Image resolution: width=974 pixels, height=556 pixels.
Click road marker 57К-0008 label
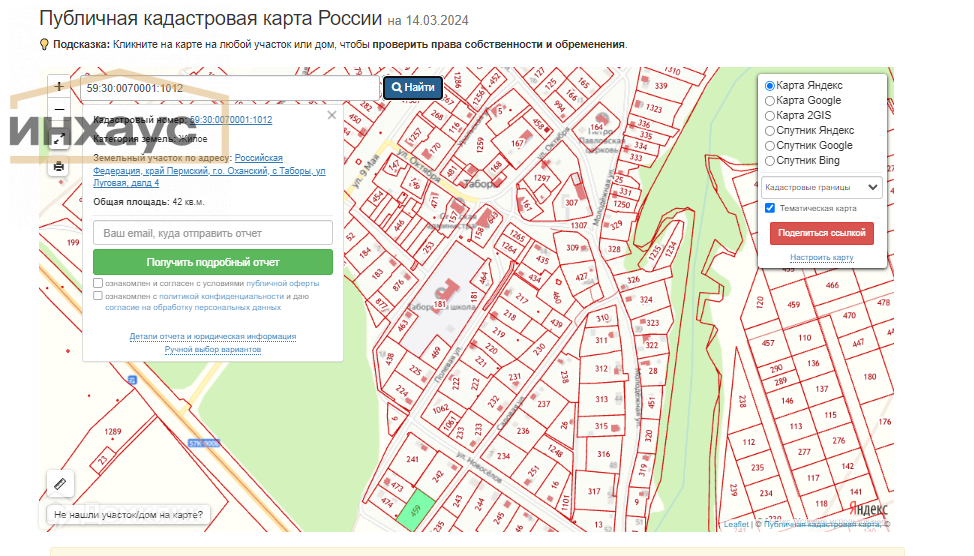click(x=204, y=444)
